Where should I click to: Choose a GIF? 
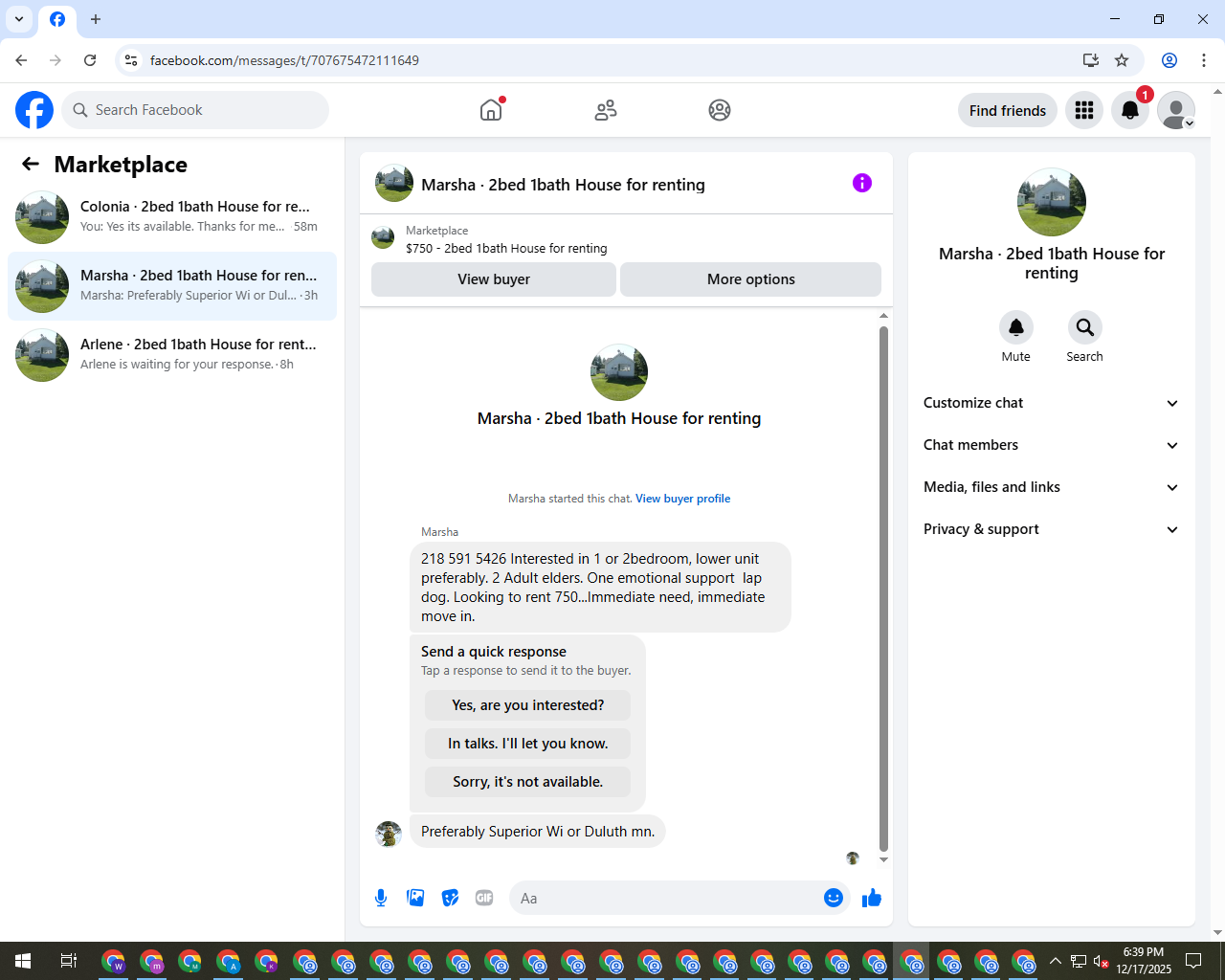pyautogui.click(x=484, y=898)
